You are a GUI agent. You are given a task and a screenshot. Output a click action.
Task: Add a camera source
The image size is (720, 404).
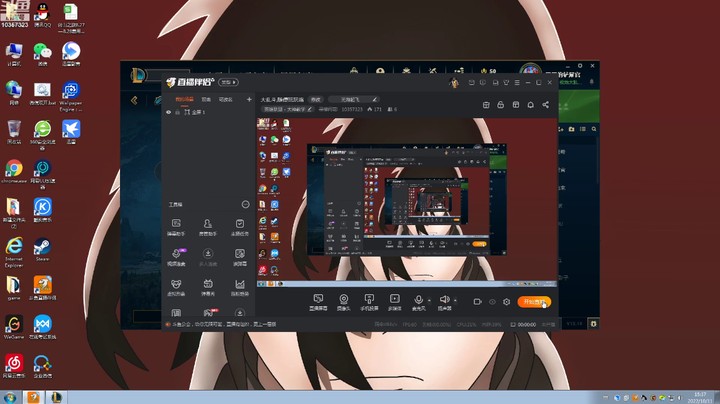click(x=343, y=303)
